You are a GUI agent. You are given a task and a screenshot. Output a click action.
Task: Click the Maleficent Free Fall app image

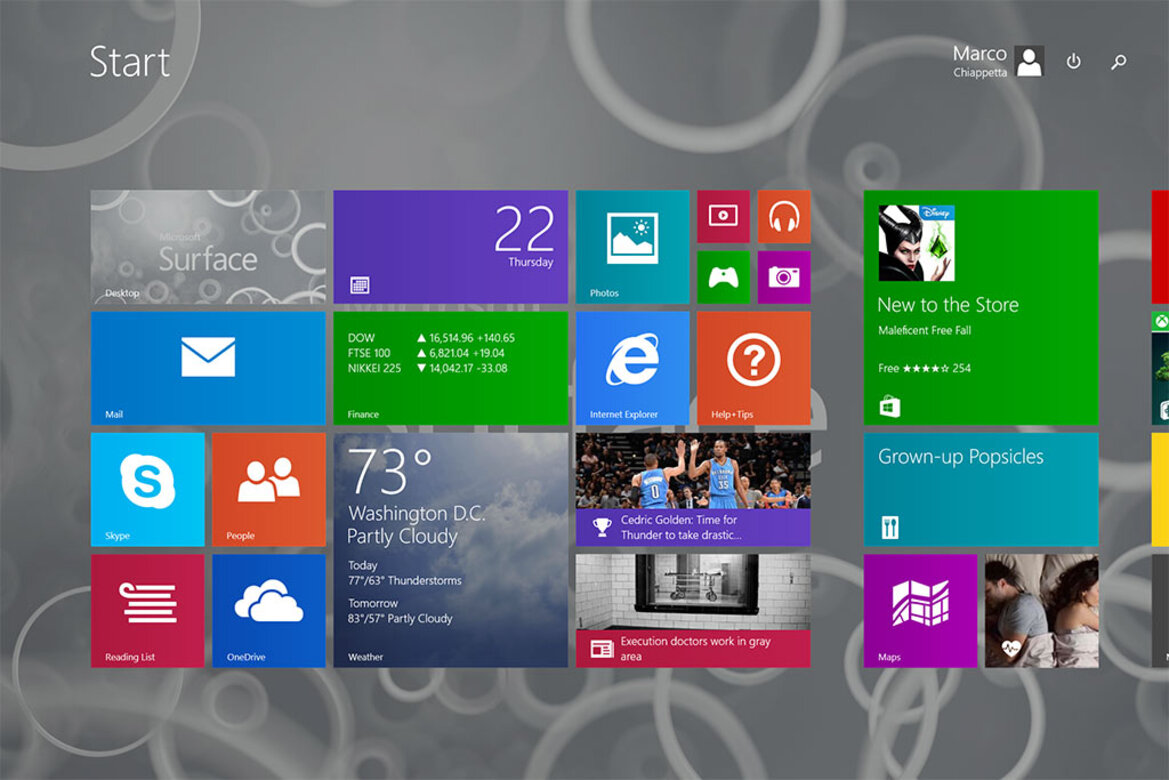point(916,243)
